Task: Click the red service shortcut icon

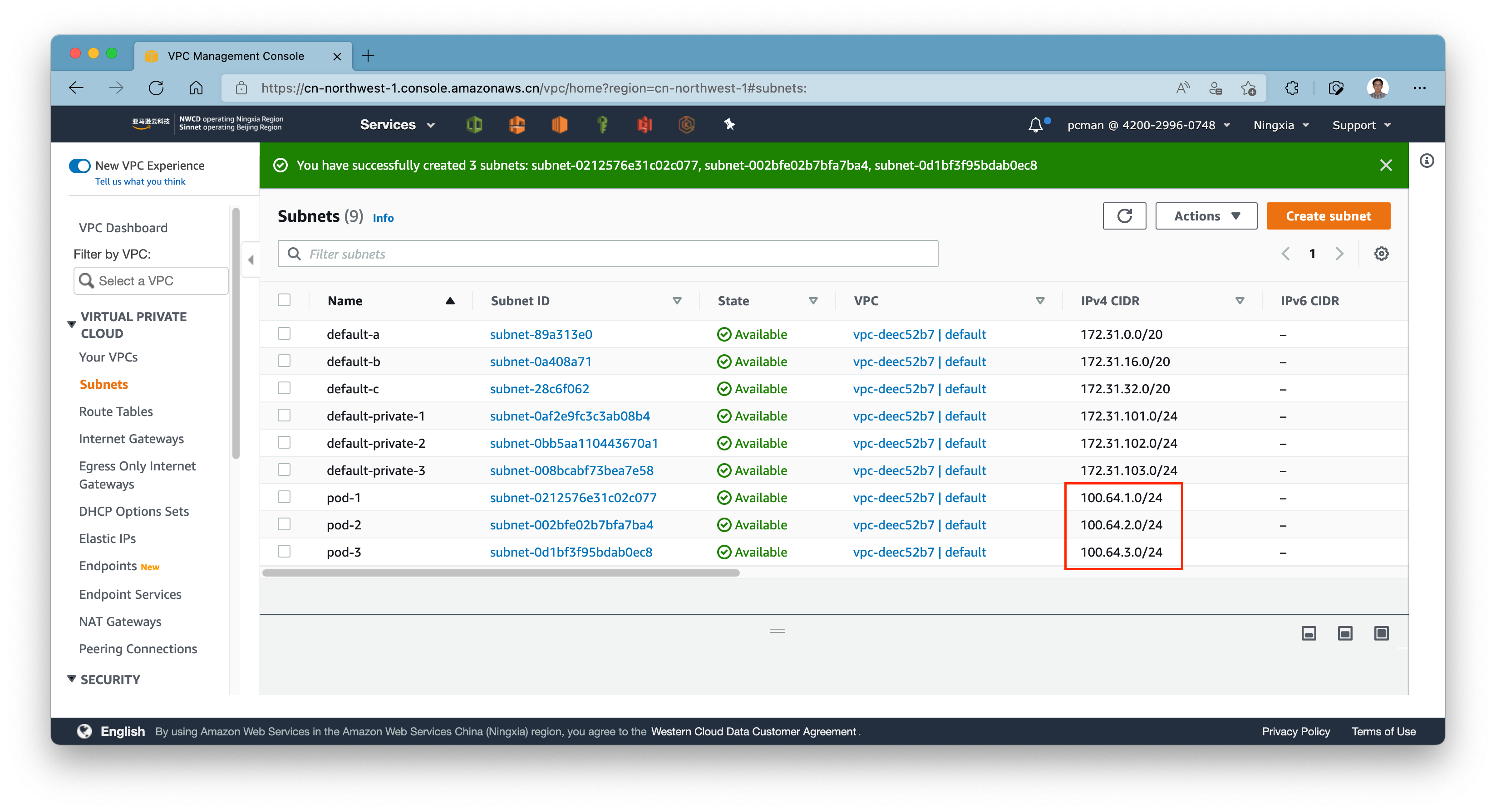Action: tap(644, 124)
